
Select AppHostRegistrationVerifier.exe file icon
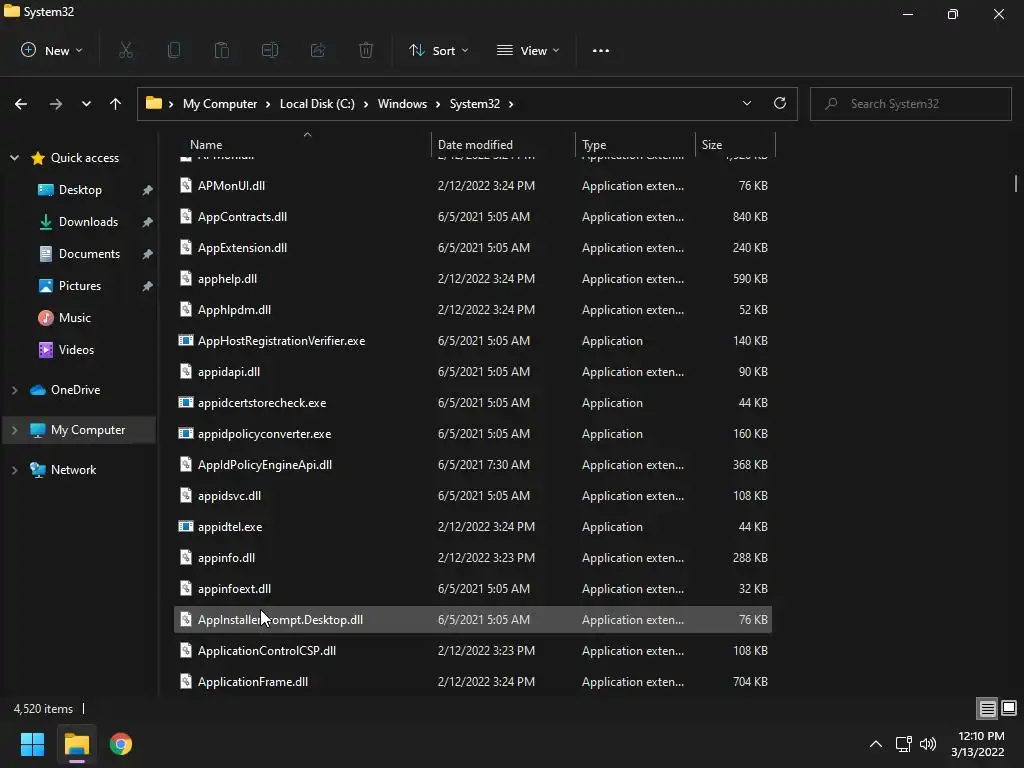tap(186, 340)
